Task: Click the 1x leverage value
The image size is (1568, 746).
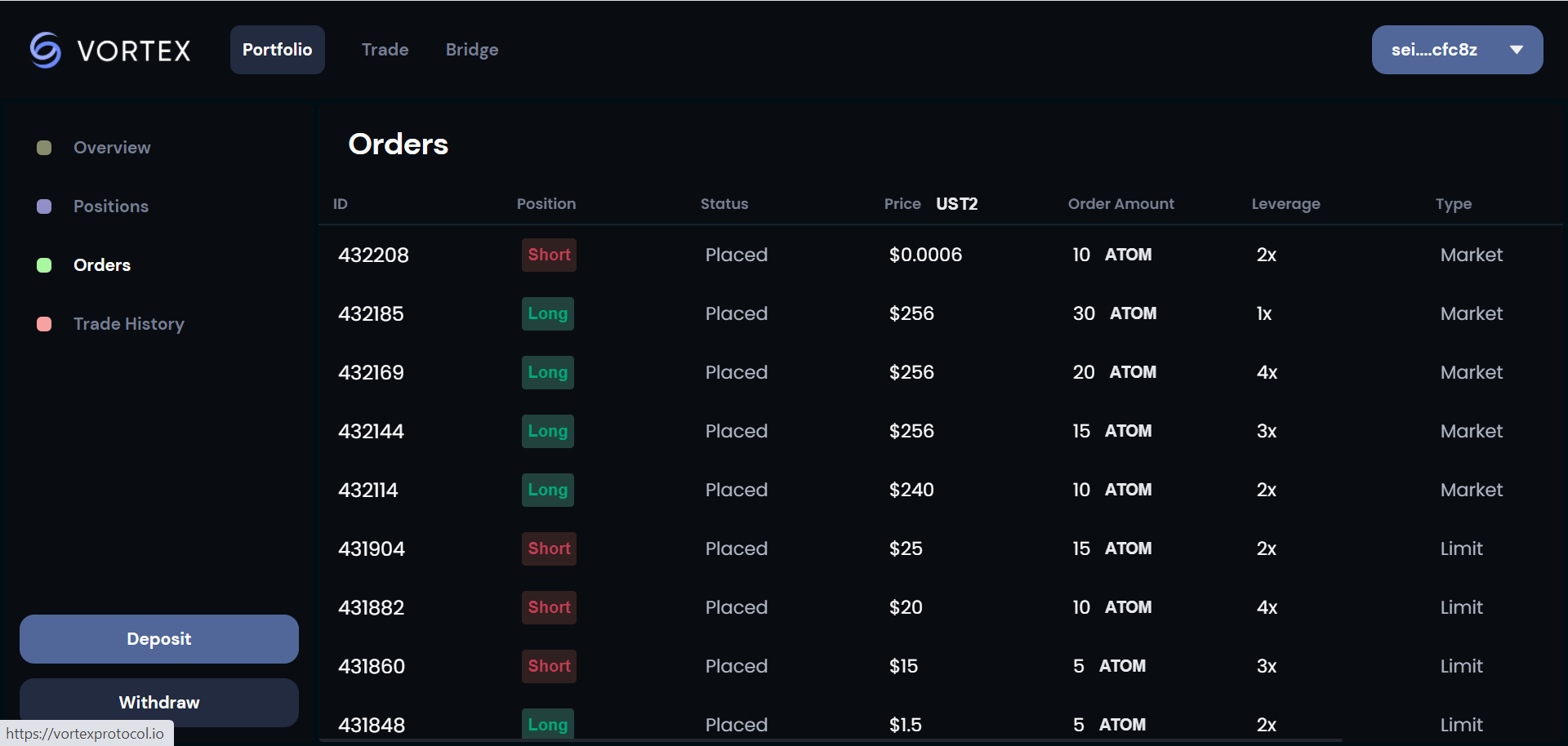Action: 1264,313
